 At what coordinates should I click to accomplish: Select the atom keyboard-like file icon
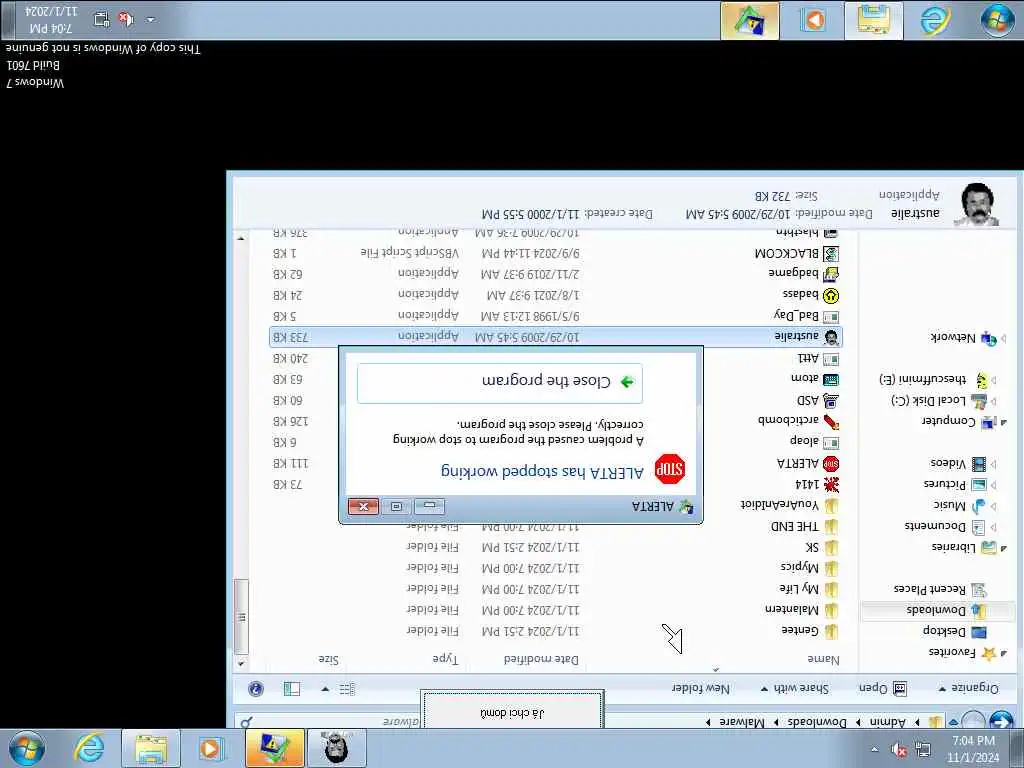coord(831,379)
